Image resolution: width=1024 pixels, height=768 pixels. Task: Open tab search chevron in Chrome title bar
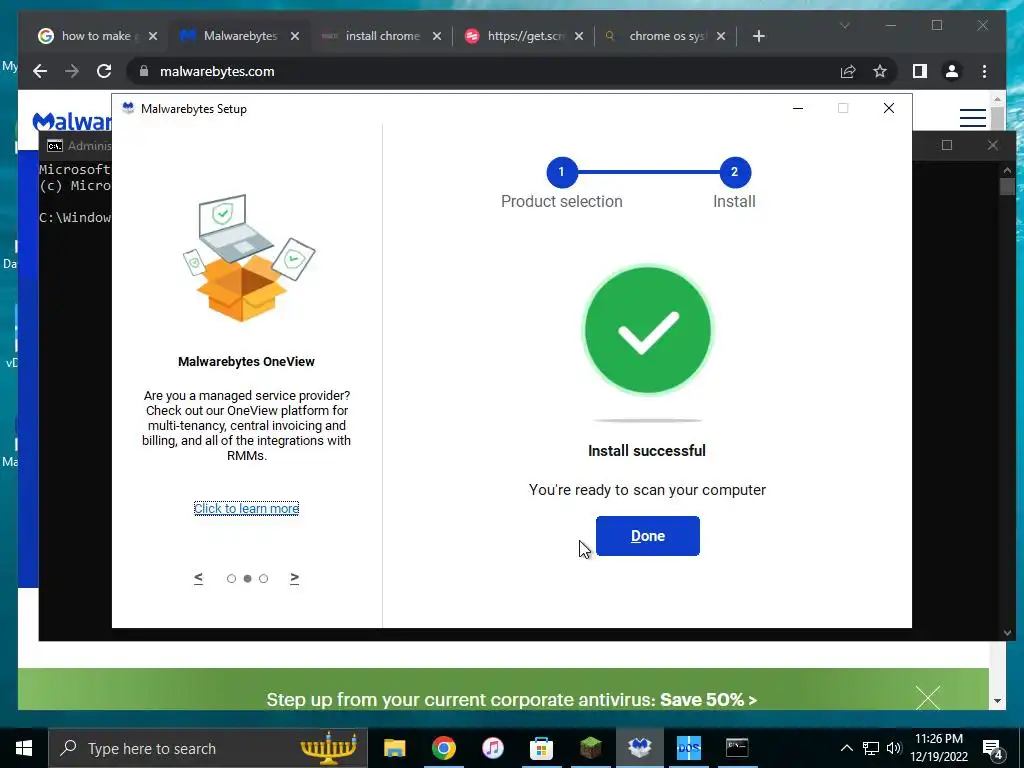(844, 25)
